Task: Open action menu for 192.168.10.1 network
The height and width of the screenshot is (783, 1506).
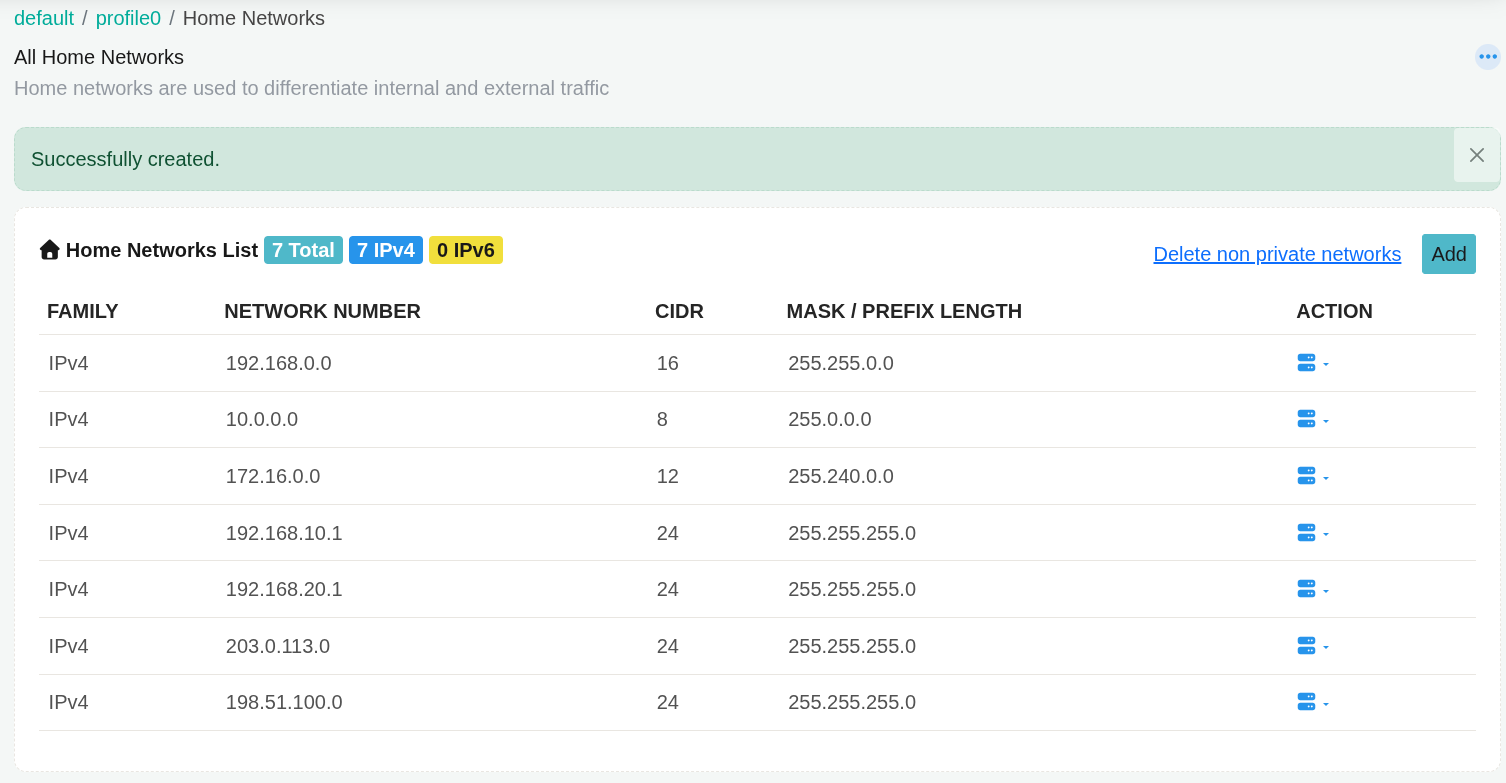Action: tap(1313, 533)
